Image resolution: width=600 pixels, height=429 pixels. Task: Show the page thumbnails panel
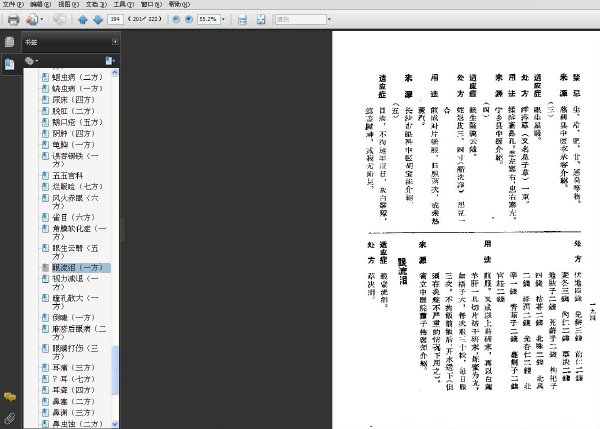point(10,42)
